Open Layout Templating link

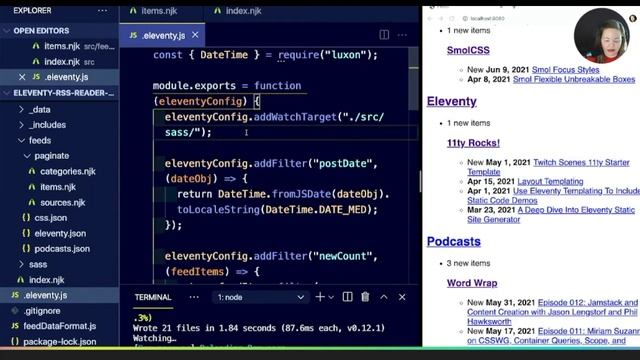[x=550, y=181]
